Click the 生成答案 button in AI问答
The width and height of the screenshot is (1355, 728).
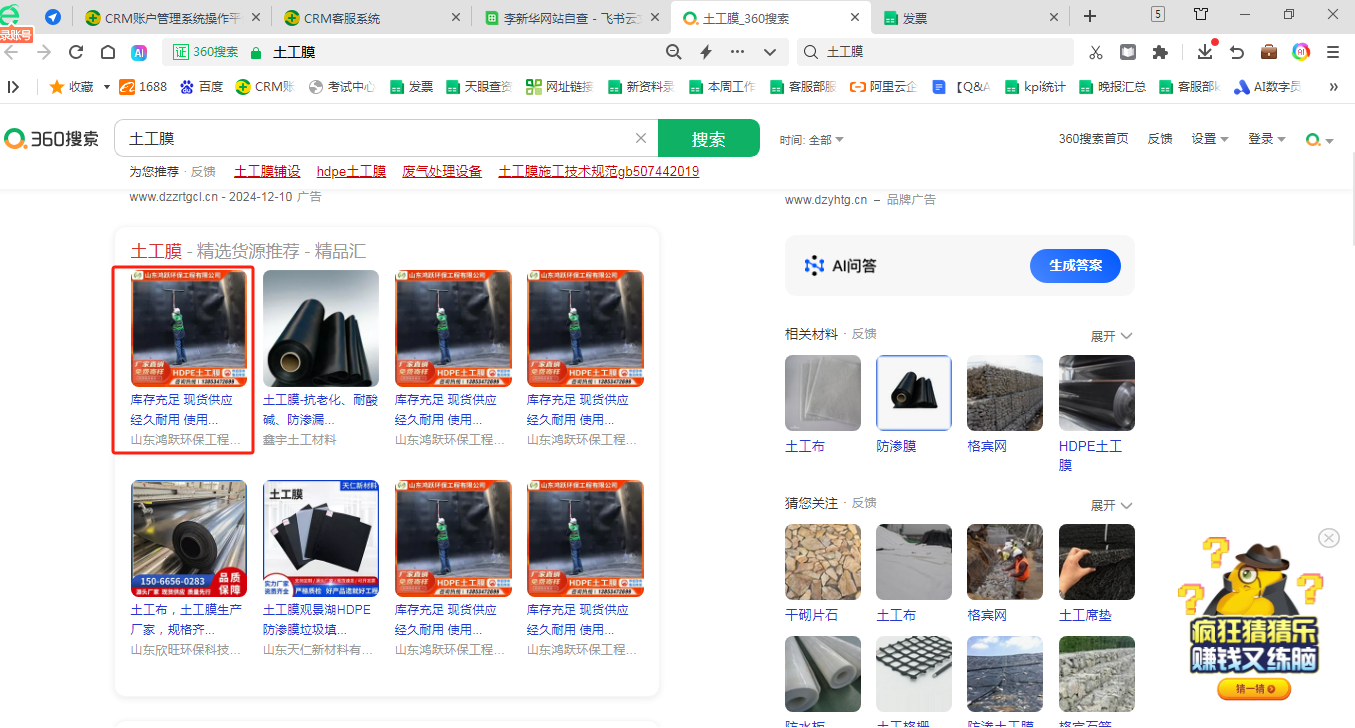pos(1075,266)
